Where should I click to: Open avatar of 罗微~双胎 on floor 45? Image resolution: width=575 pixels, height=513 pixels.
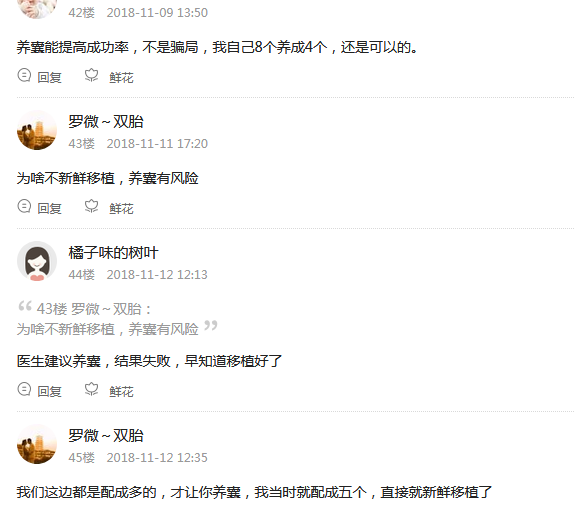click(x=37, y=444)
